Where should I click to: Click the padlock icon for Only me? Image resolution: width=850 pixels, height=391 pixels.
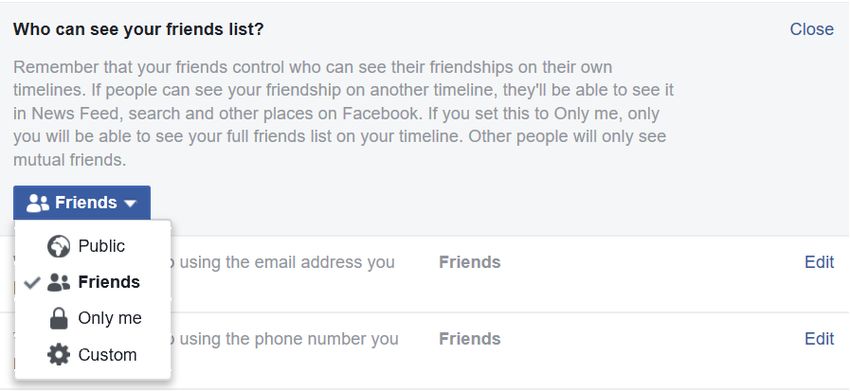point(59,318)
